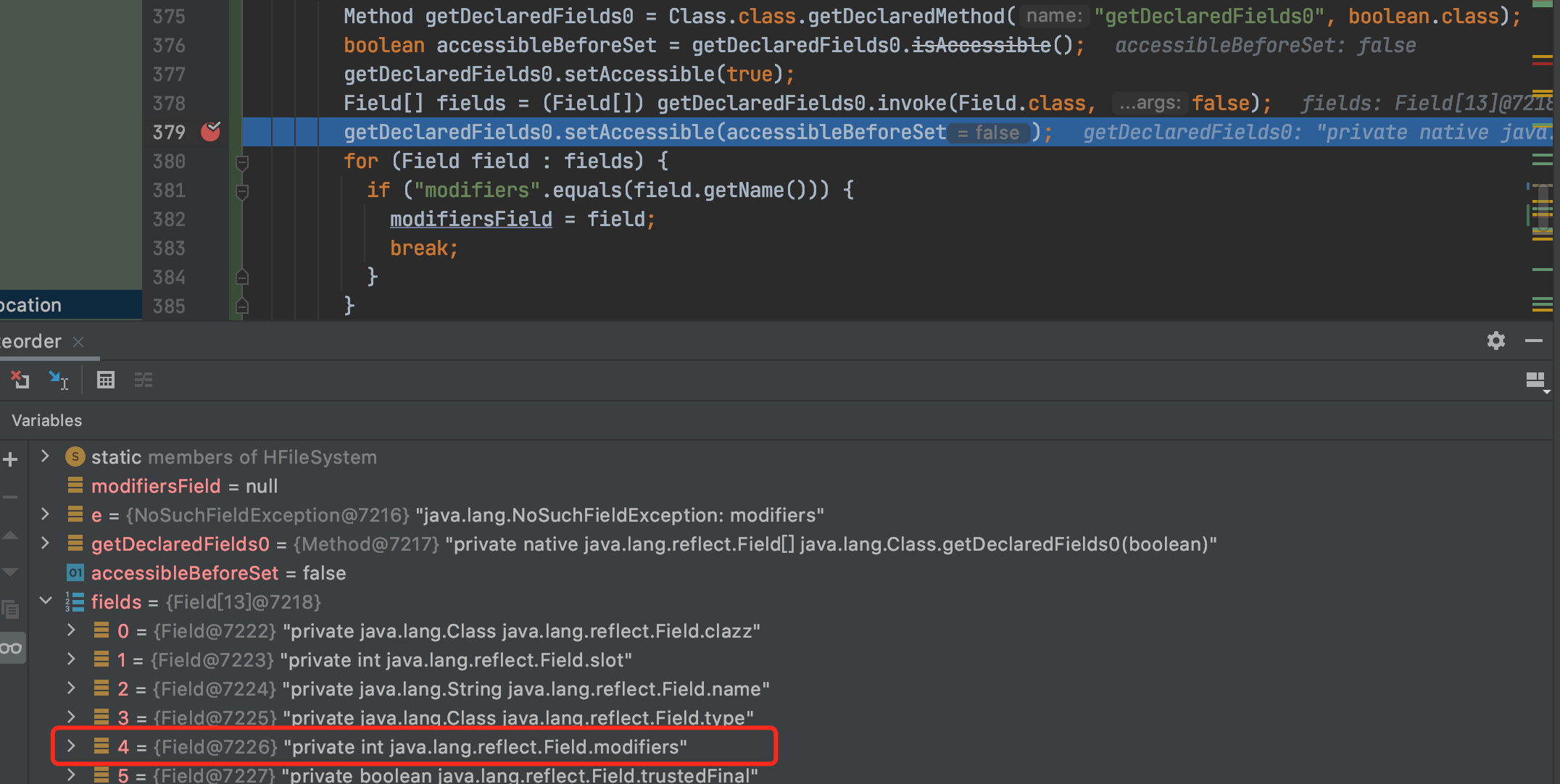Expand fields element 1 slot
This screenshot has height=784, width=1560.
coord(71,659)
